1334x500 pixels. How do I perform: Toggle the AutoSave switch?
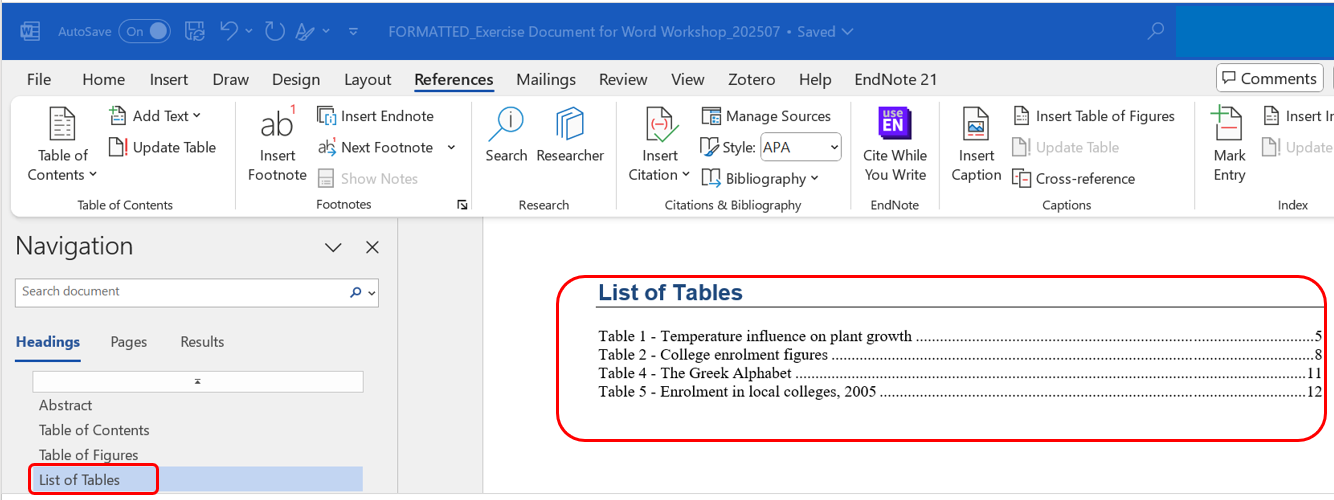click(x=145, y=31)
